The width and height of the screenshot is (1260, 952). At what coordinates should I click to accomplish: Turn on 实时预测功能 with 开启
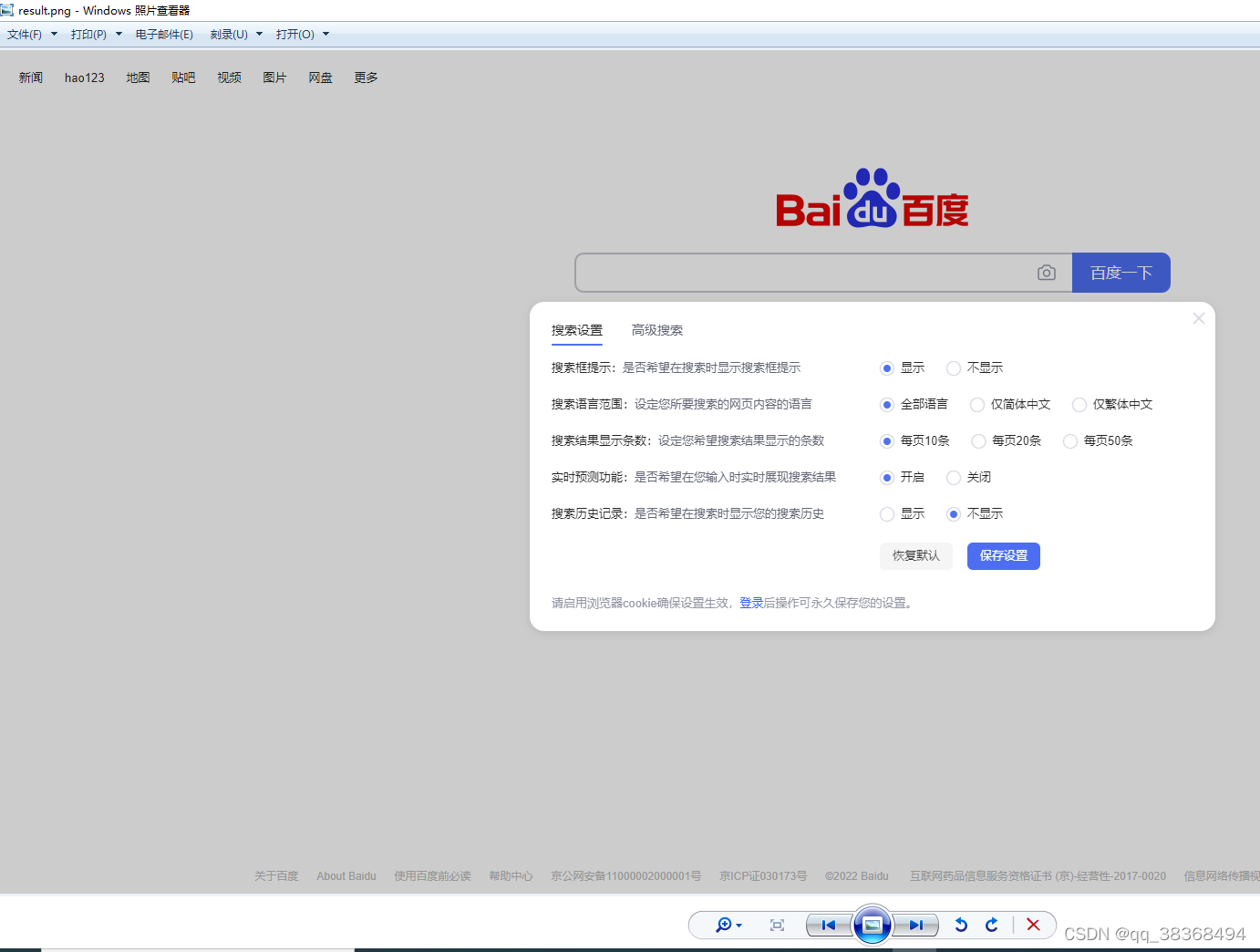(x=887, y=478)
